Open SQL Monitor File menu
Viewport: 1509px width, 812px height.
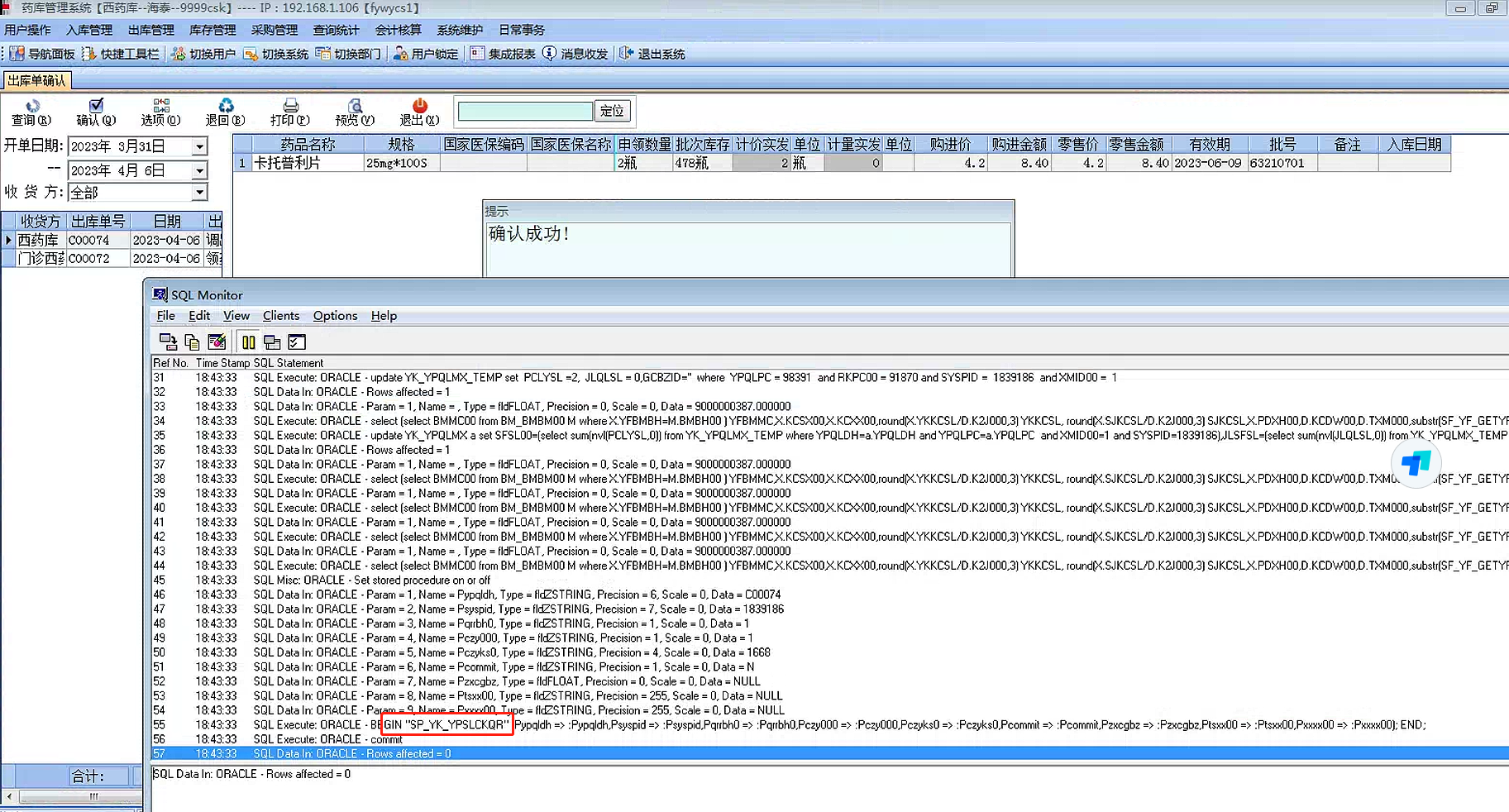point(166,316)
